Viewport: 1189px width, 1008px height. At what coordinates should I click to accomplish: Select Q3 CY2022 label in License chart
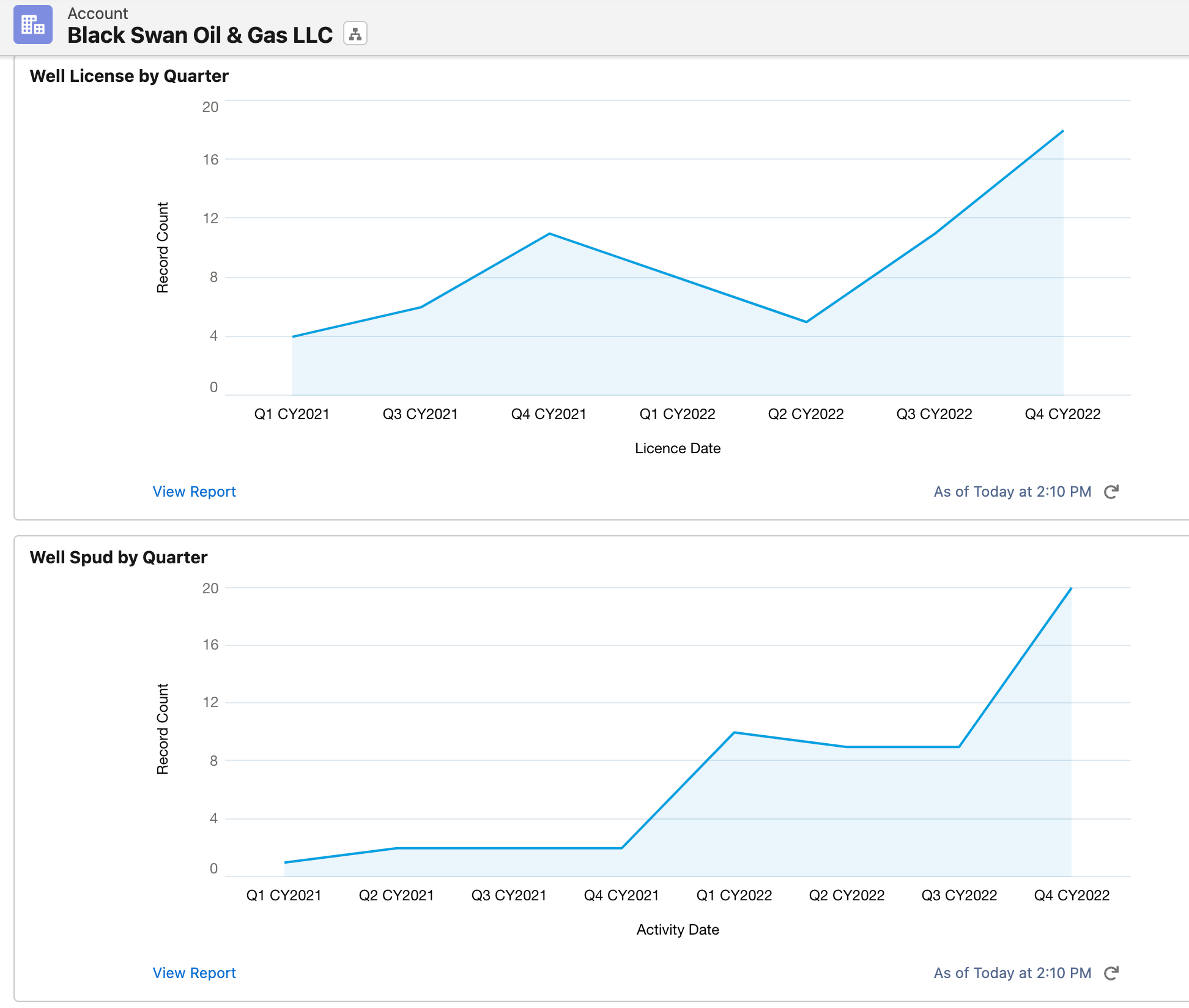pyautogui.click(x=934, y=414)
